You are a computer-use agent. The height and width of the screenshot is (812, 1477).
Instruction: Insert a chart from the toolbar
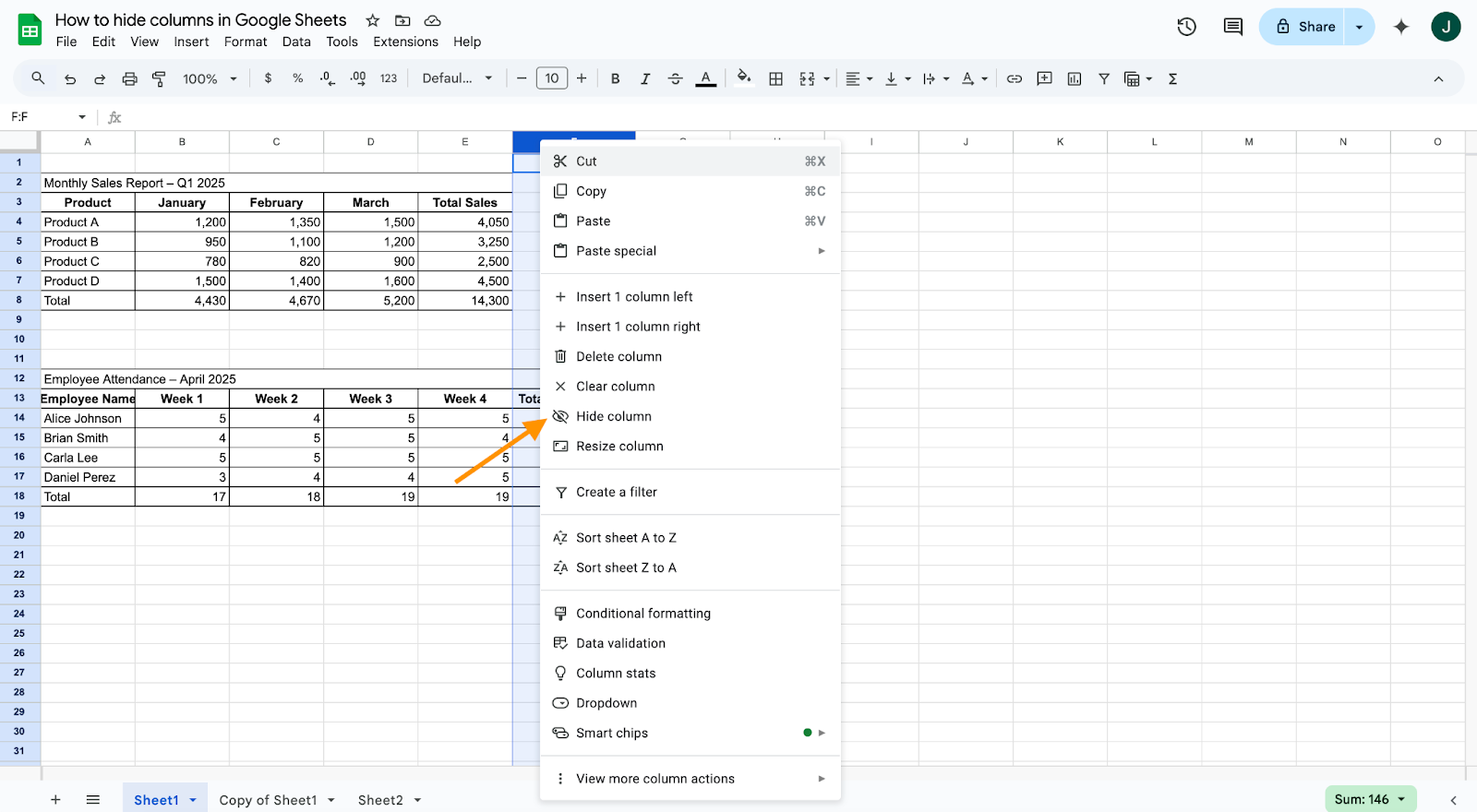click(x=1074, y=79)
